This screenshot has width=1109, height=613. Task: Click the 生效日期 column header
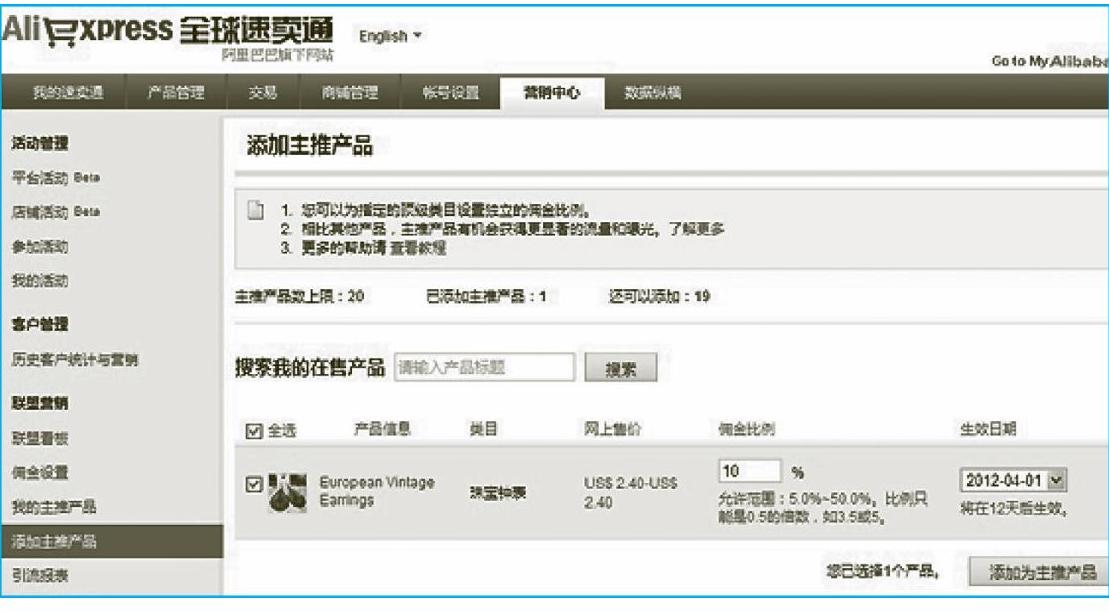(988, 428)
